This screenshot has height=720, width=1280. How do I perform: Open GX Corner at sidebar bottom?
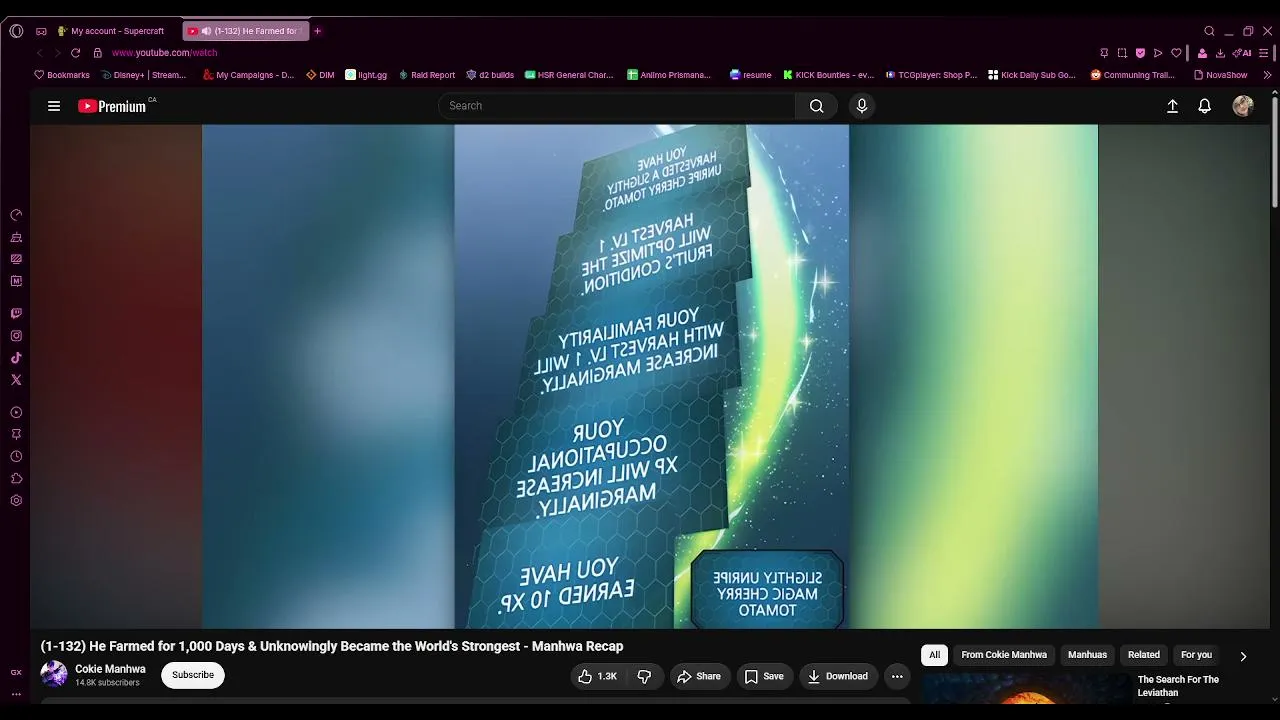pyautogui.click(x=16, y=673)
